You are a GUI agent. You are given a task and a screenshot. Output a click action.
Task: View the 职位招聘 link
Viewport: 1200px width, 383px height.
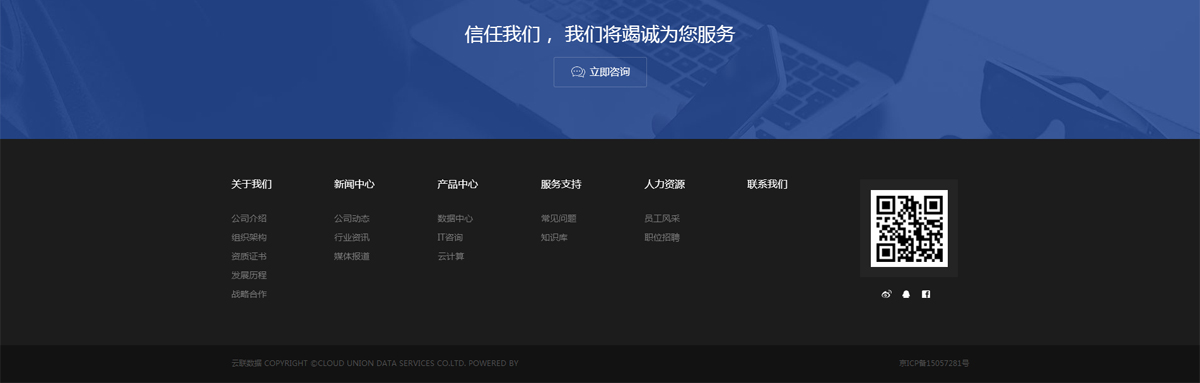[x=662, y=237]
